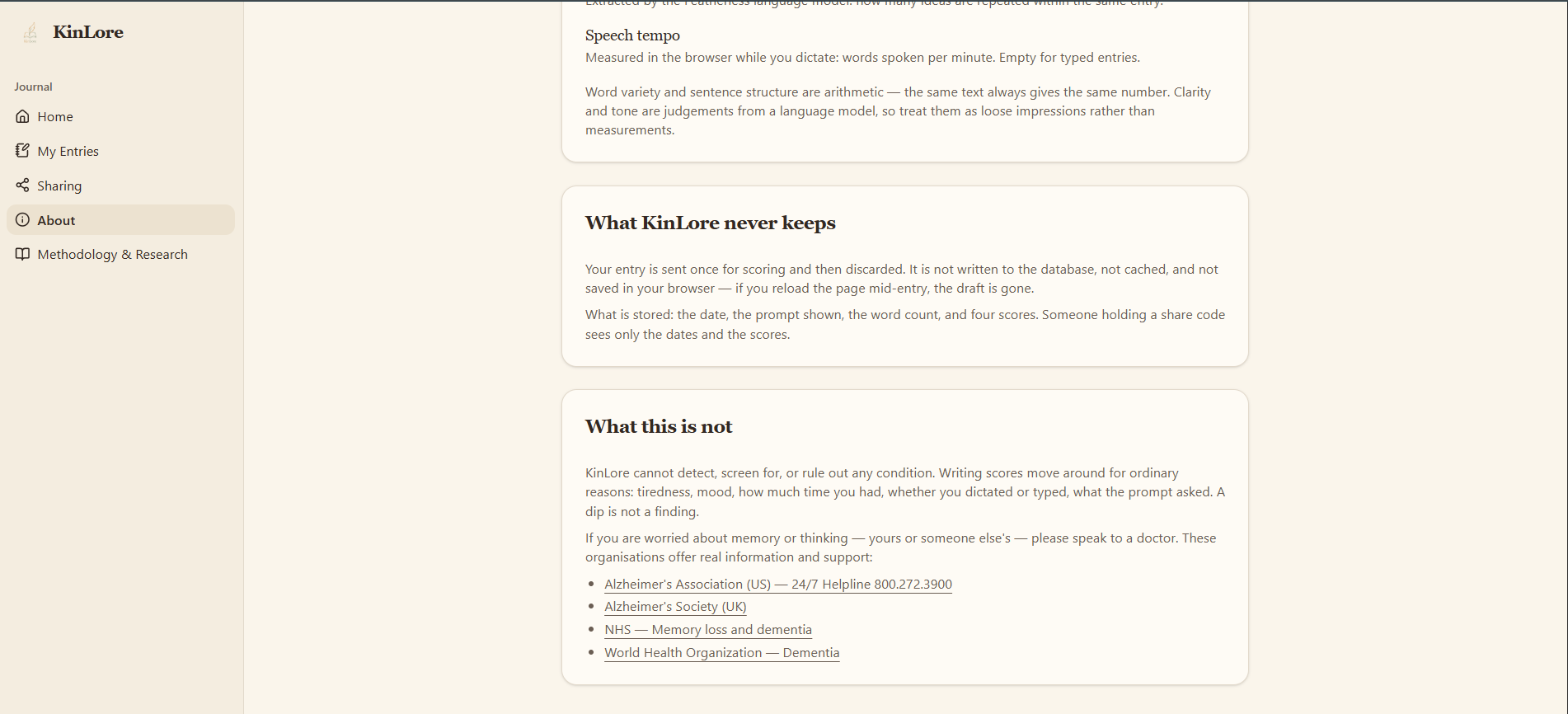Click the "What KinLore never keeps" heading

click(x=711, y=223)
